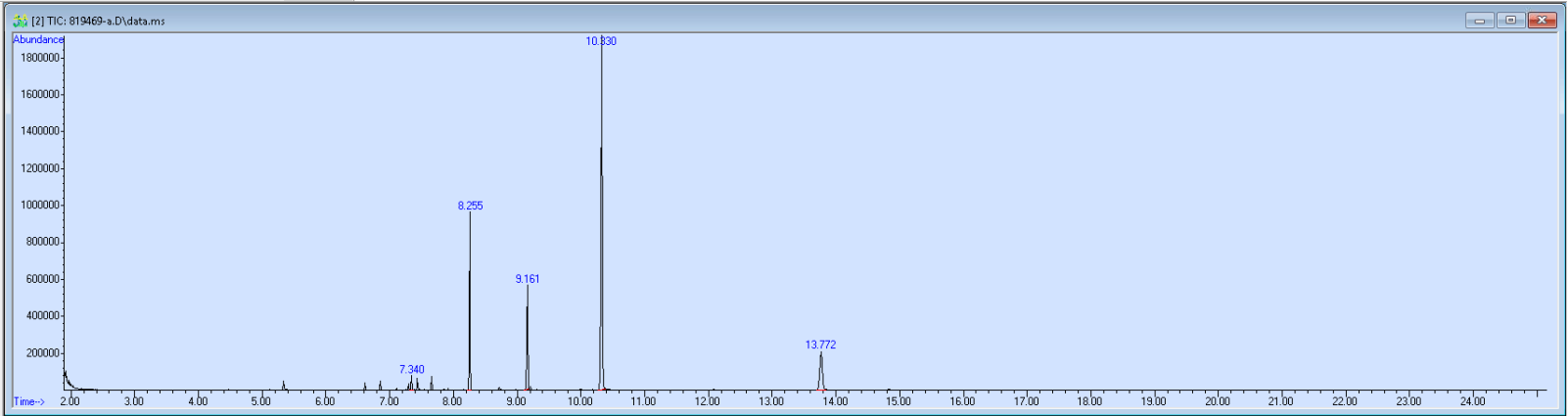Click the 24.00 time axis label

(x=1472, y=401)
